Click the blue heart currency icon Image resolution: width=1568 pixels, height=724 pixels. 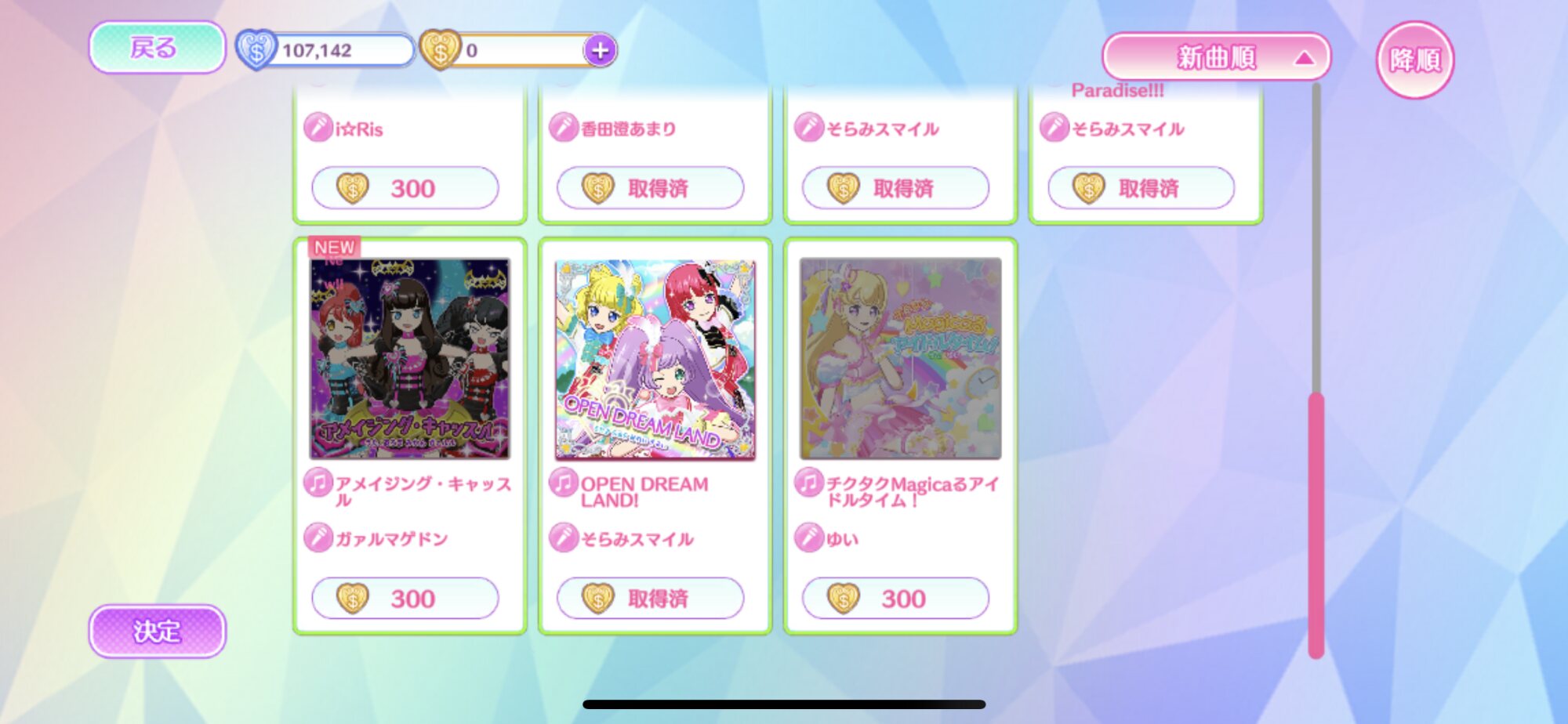coord(257,50)
